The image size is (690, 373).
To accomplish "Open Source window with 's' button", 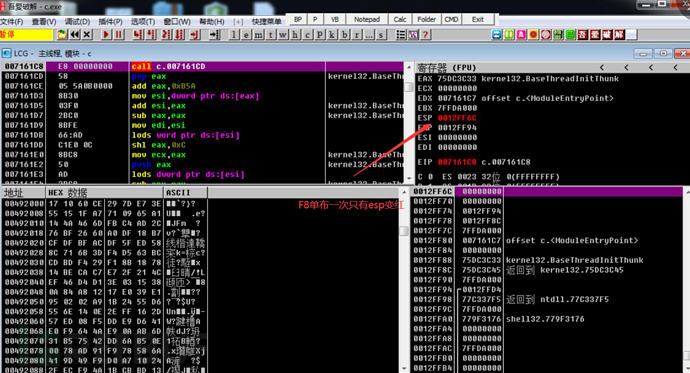I will pyautogui.click(x=381, y=34).
